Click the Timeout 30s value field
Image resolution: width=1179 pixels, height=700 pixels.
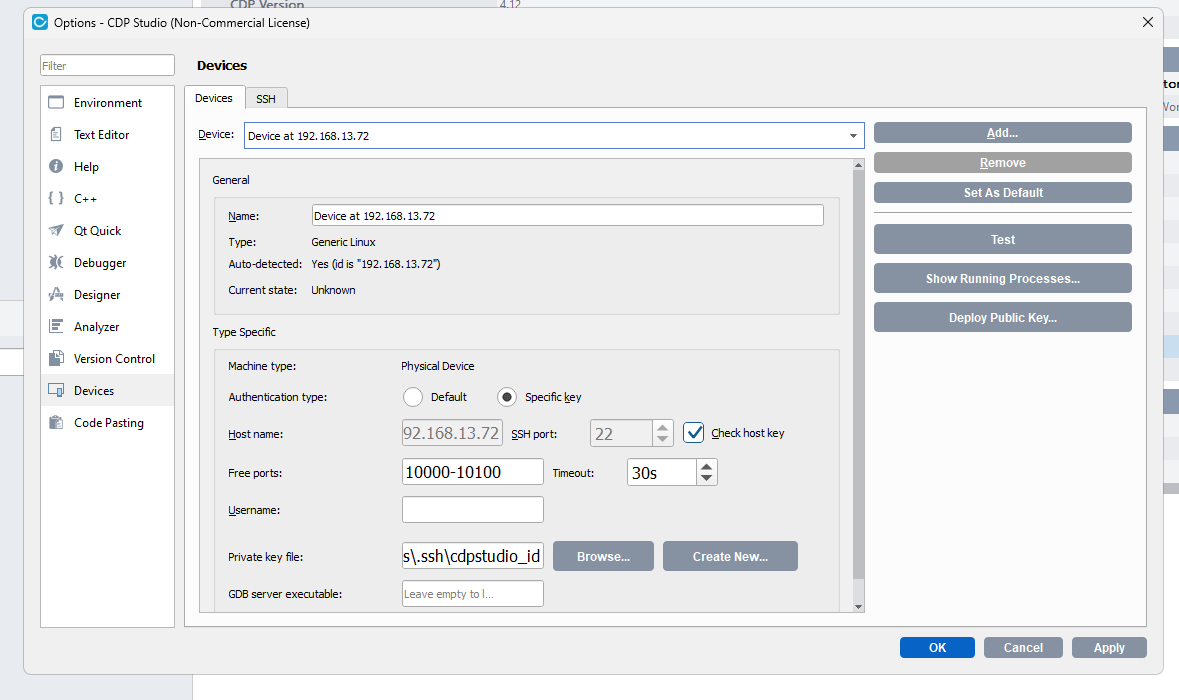pyautogui.click(x=662, y=472)
